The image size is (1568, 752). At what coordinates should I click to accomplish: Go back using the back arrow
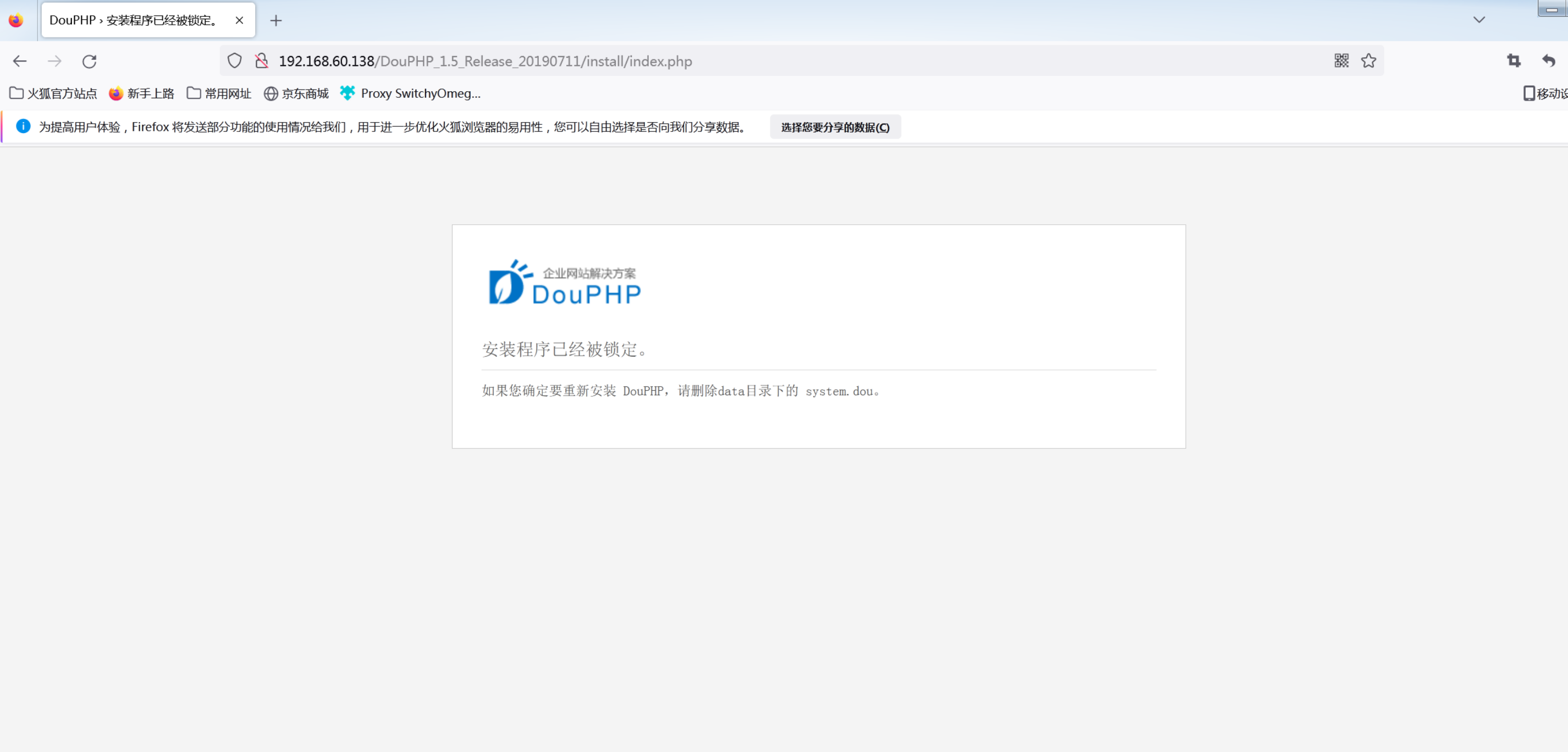[19, 61]
